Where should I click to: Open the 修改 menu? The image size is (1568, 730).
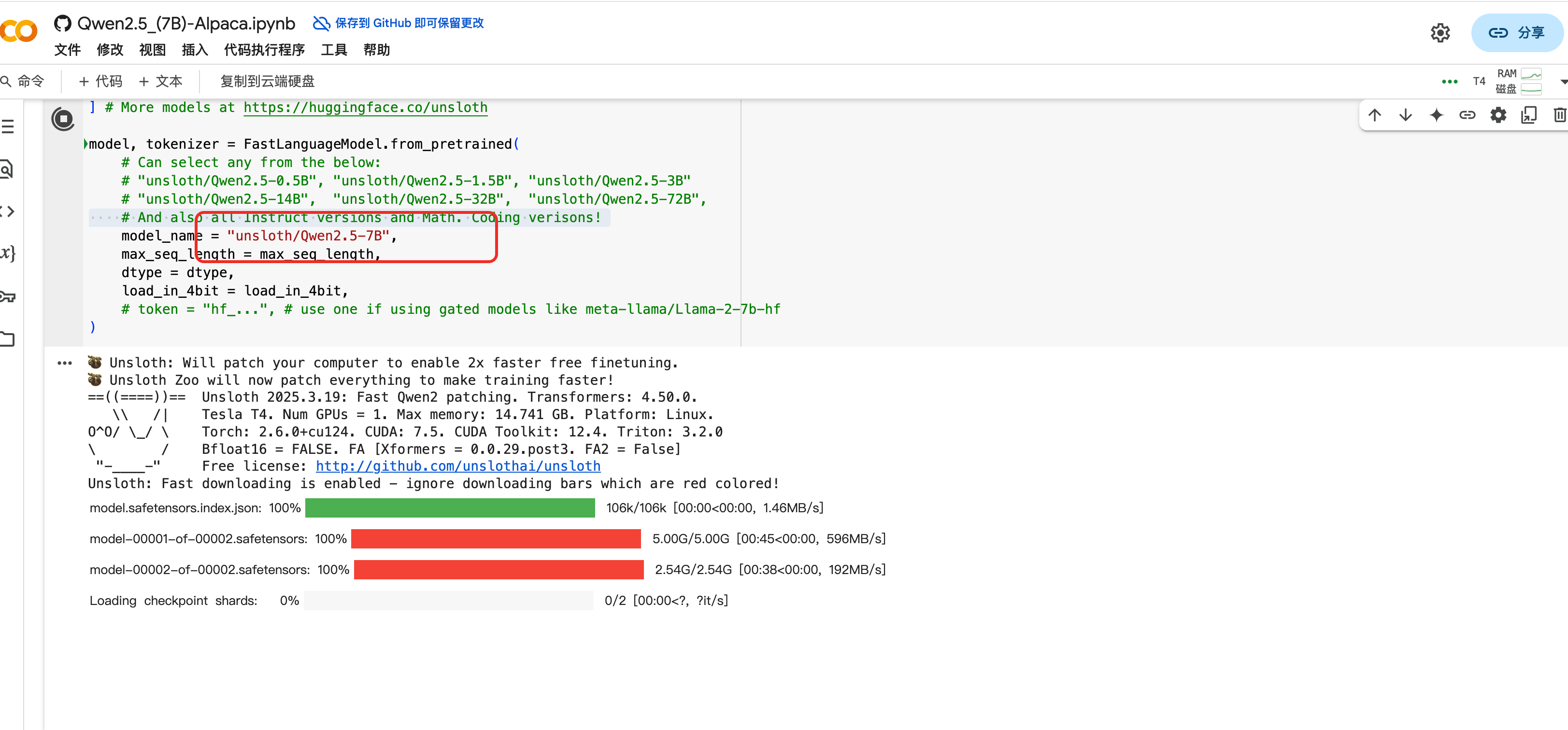point(110,50)
